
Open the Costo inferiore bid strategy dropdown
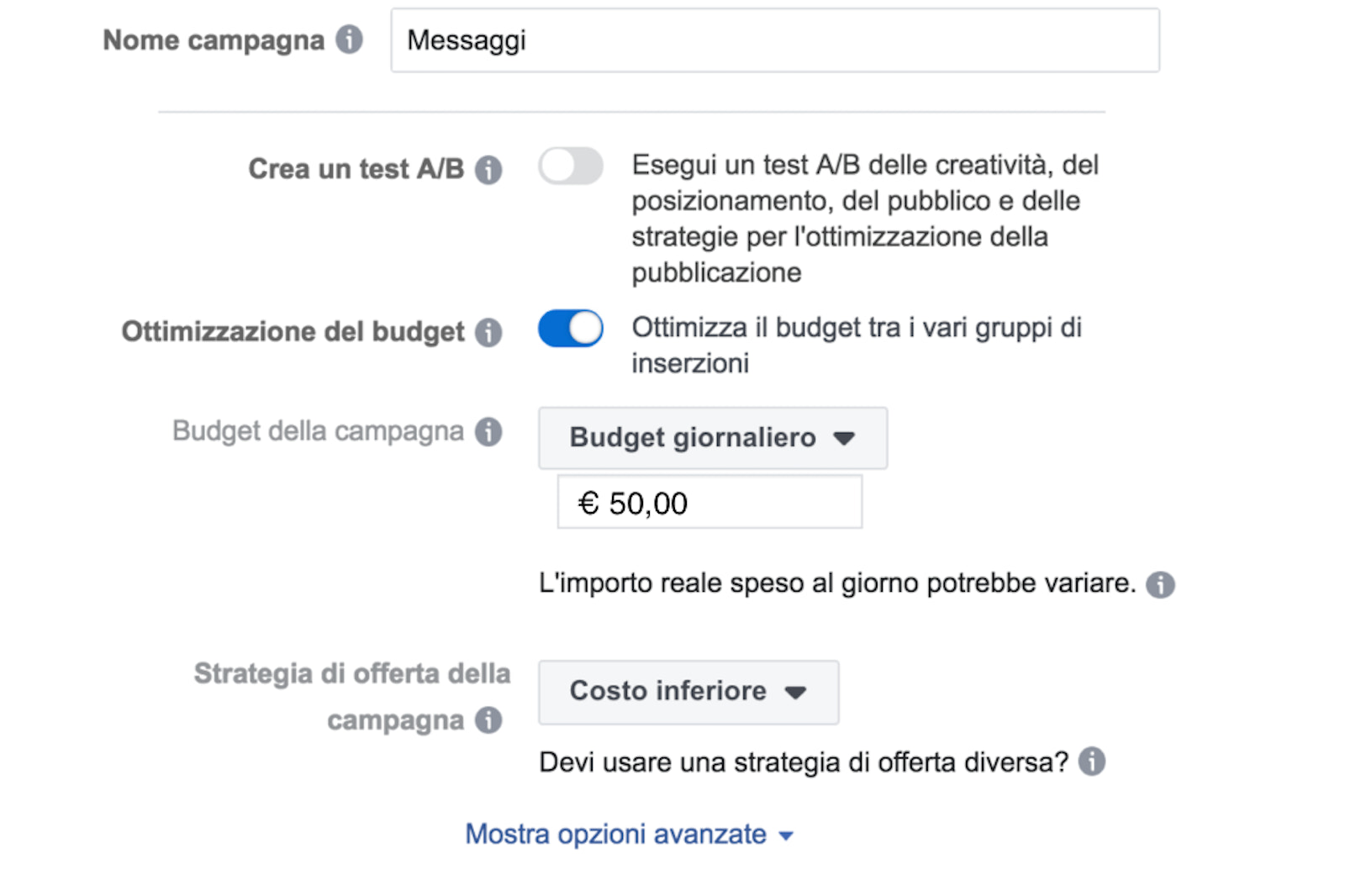688,692
